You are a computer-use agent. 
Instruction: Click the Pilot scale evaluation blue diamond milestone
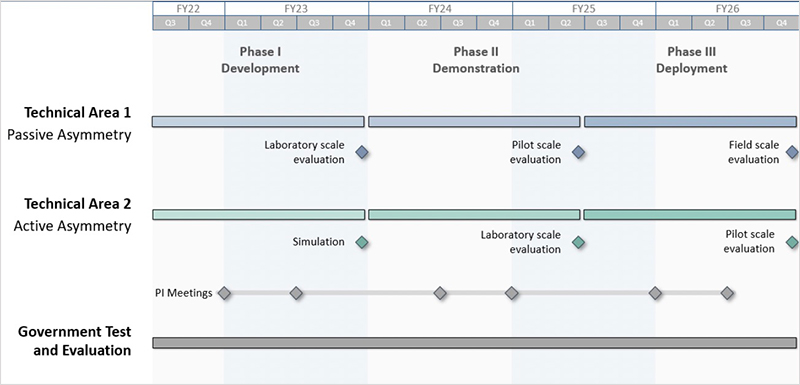click(578, 152)
